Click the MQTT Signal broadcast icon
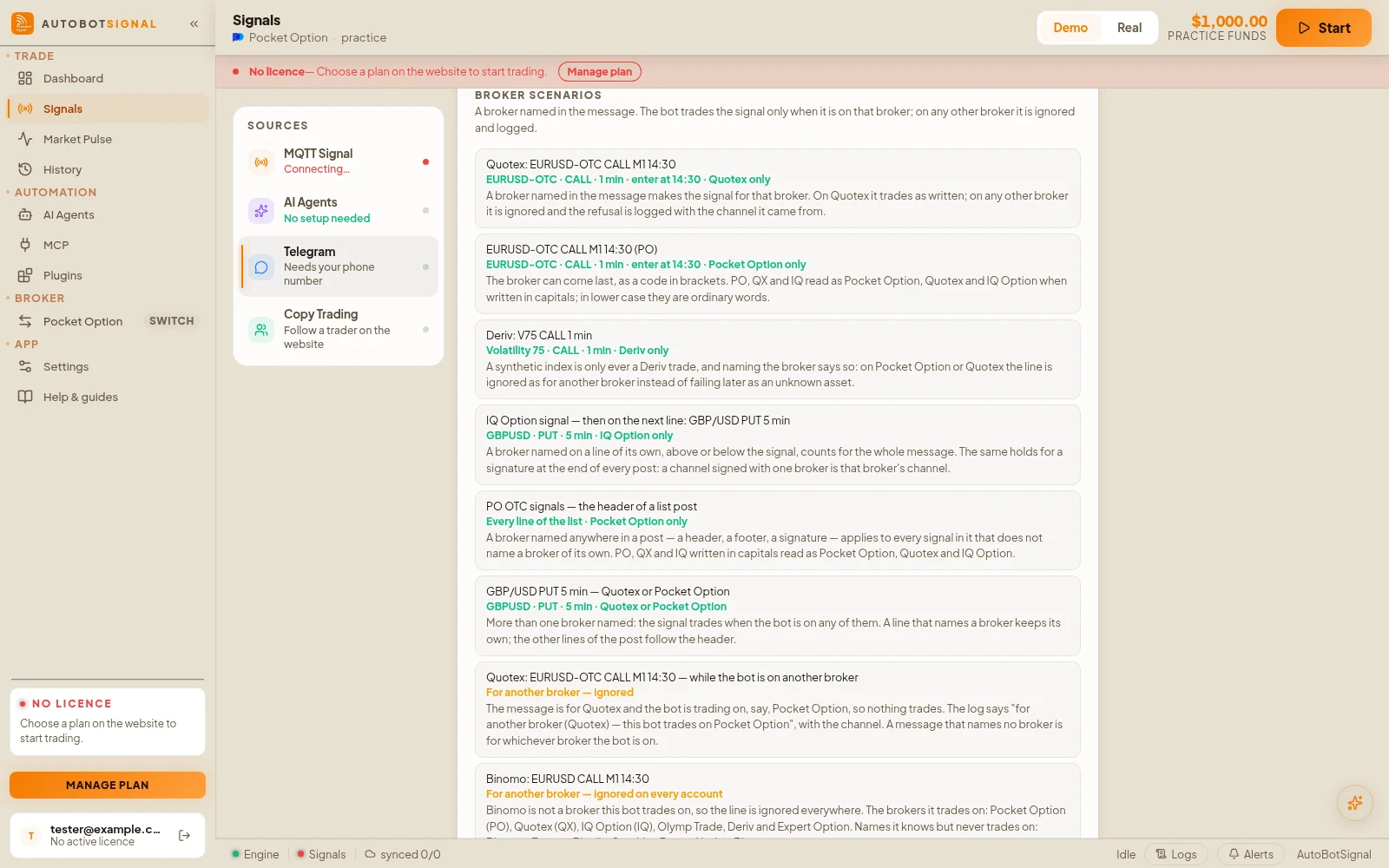This screenshot has height=868, width=1389. 261,161
